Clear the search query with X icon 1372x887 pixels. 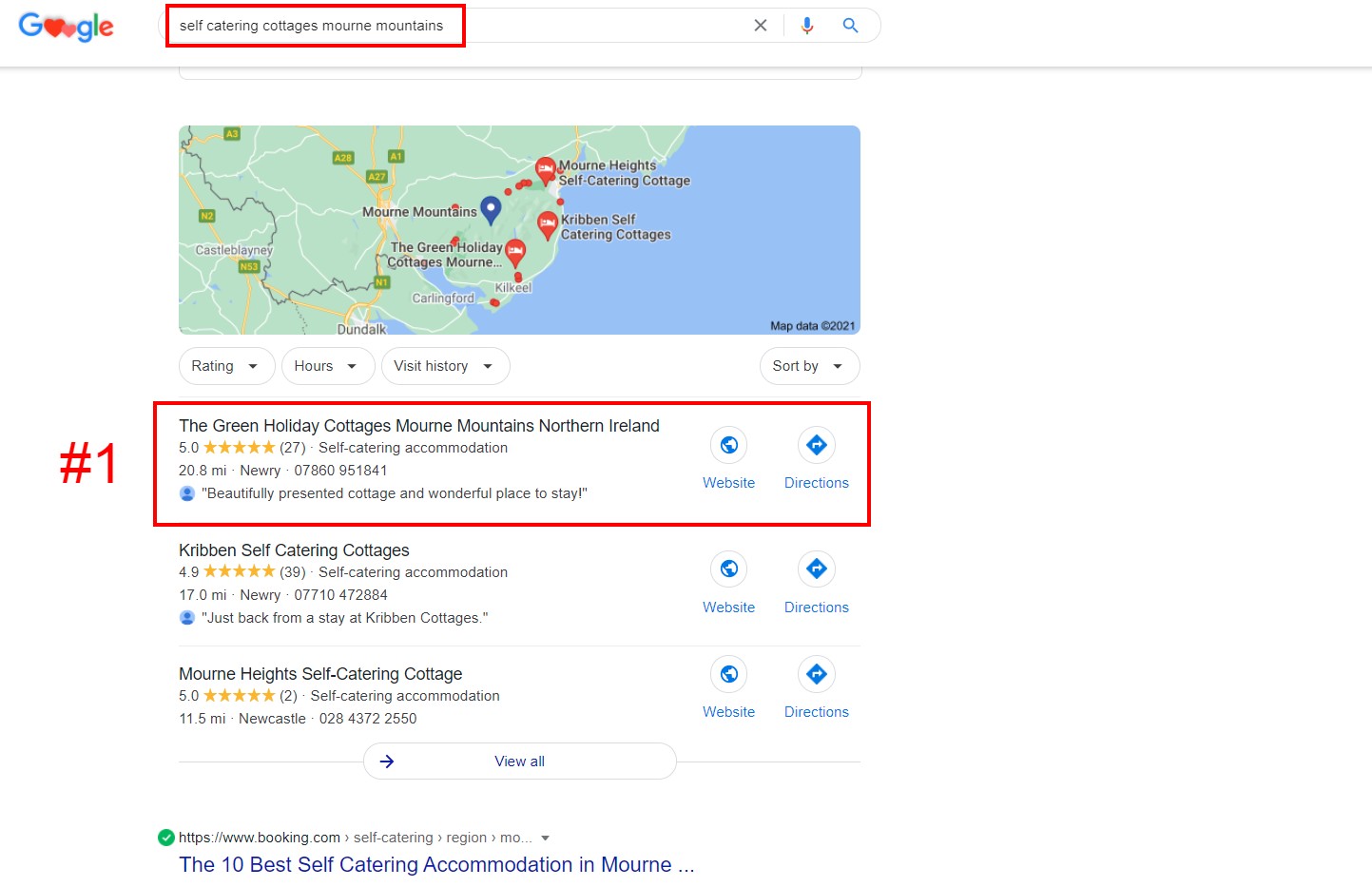(760, 26)
